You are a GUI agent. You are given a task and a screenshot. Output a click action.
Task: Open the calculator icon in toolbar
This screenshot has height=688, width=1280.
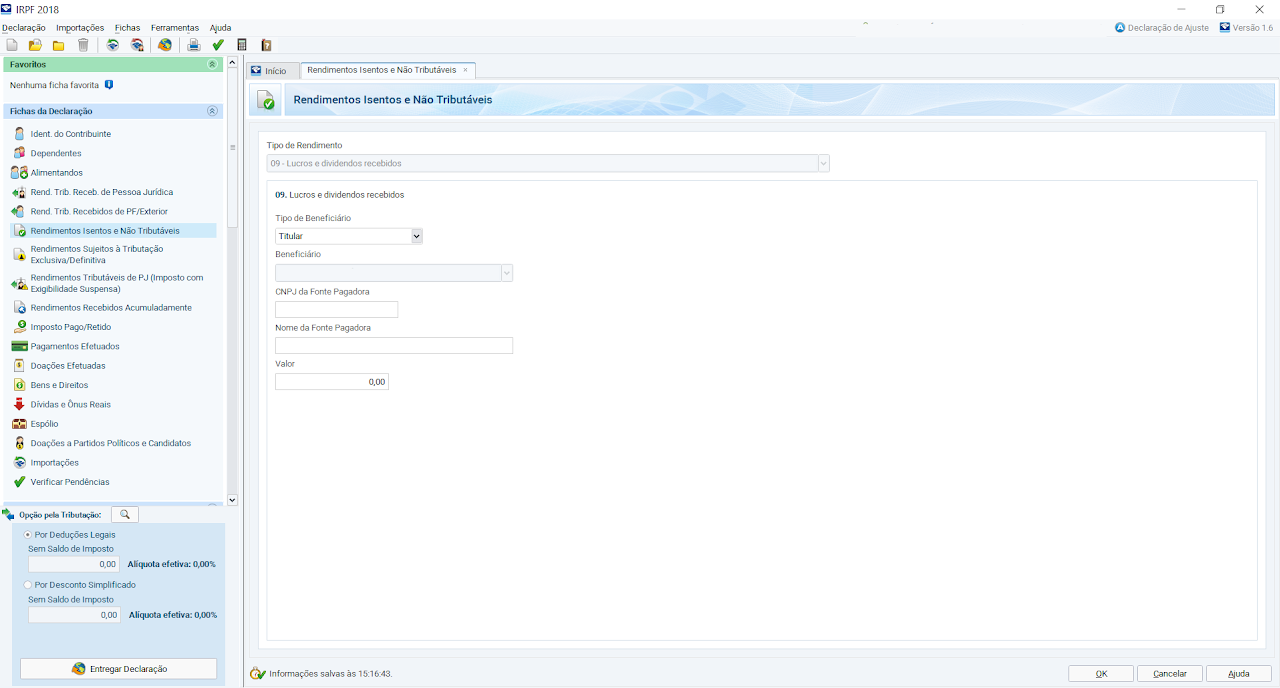(x=242, y=45)
